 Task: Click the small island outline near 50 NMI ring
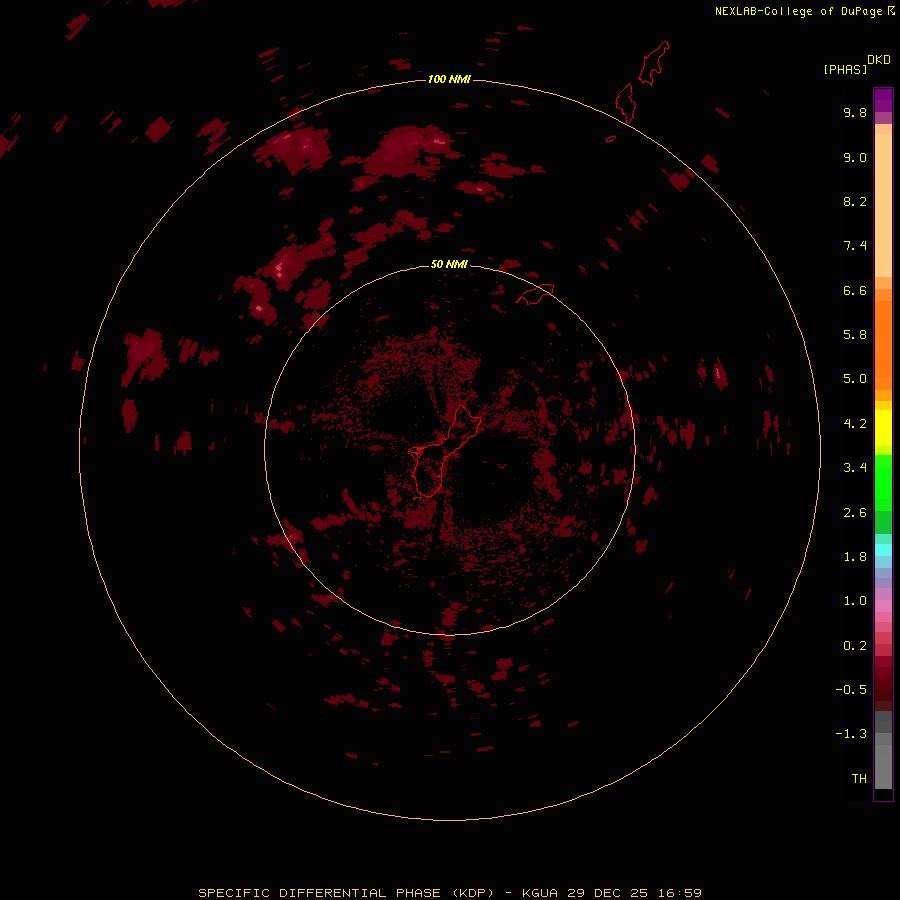pos(535,294)
